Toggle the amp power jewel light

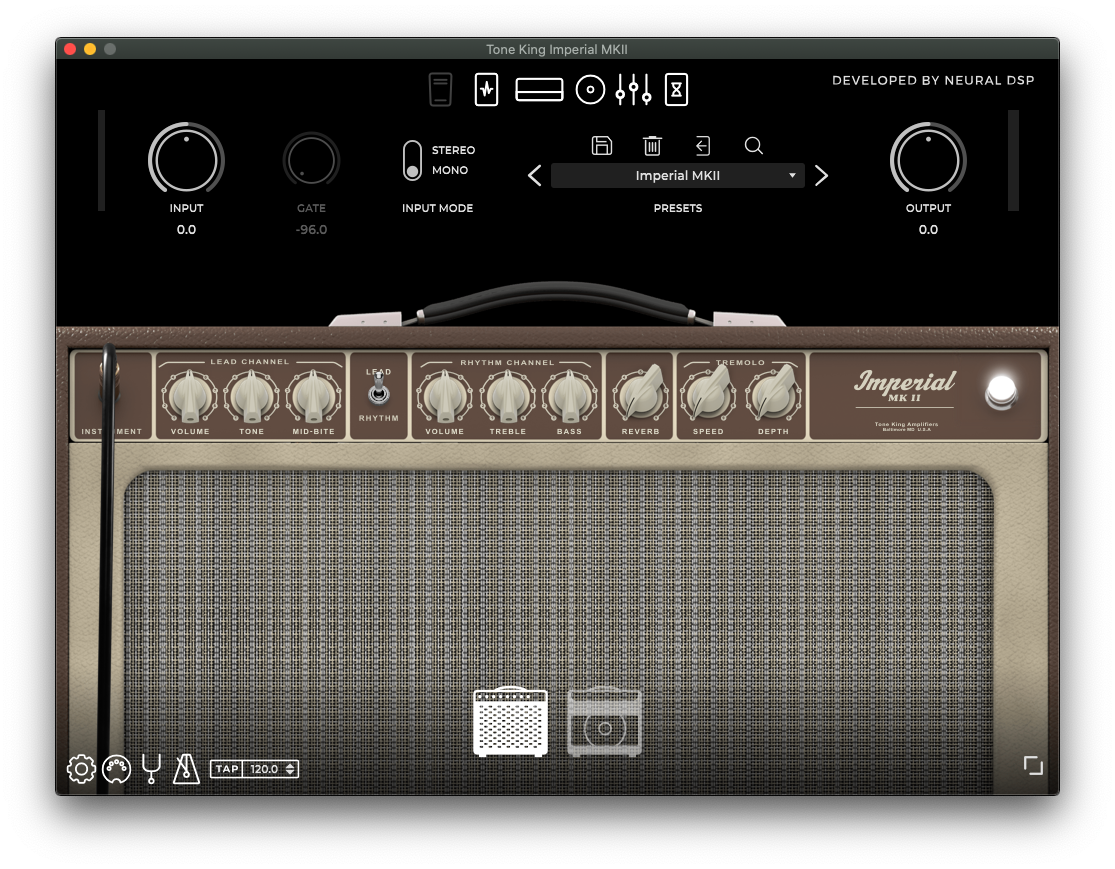[1000, 392]
